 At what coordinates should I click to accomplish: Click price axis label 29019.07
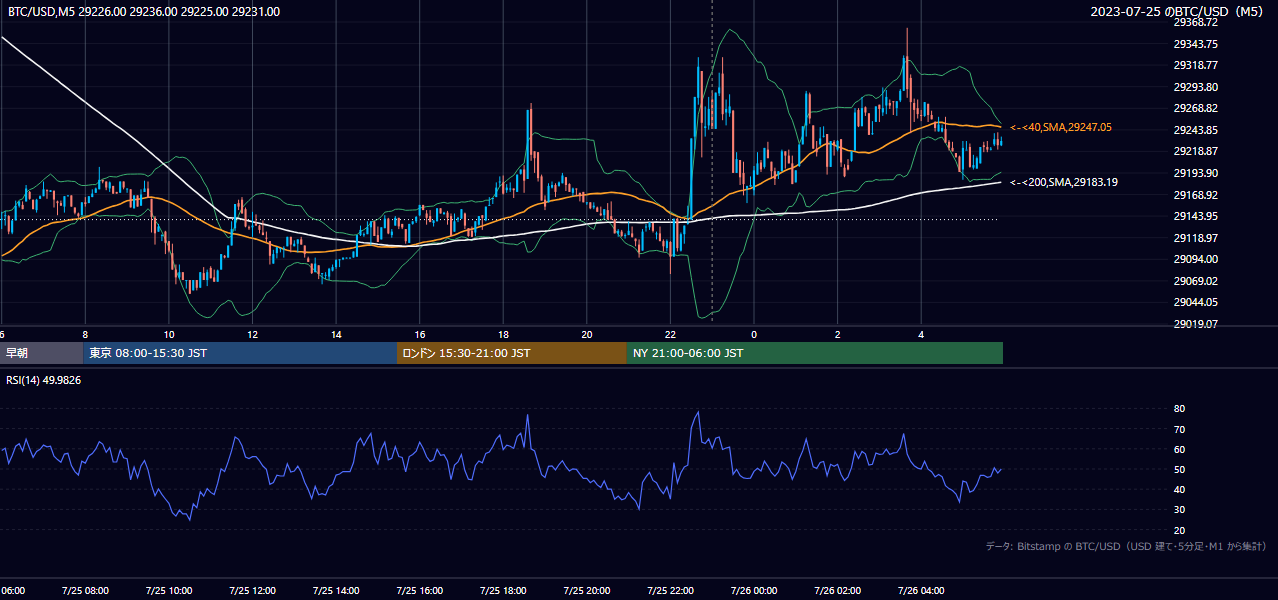(1196, 324)
